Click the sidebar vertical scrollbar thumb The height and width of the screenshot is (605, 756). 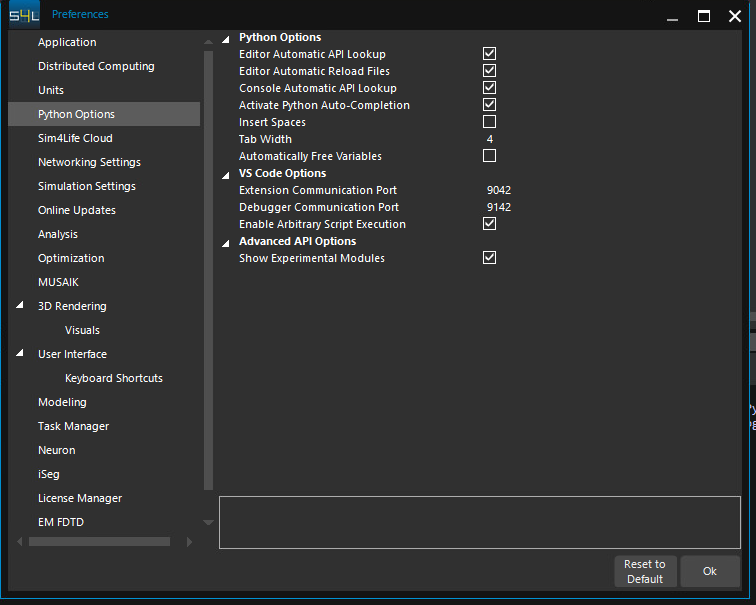pyautogui.click(x=208, y=270)
